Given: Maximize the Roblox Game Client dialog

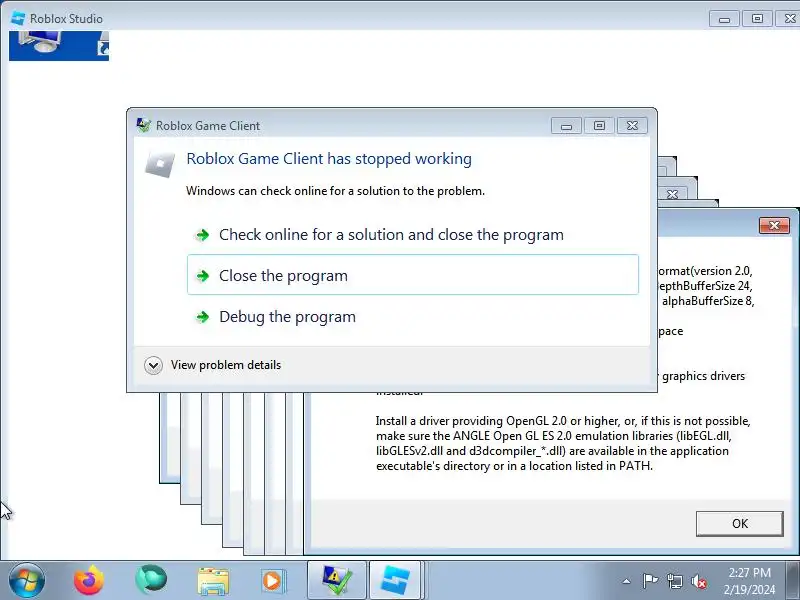Looking at the screenshot, I should (x=599, y=126).
